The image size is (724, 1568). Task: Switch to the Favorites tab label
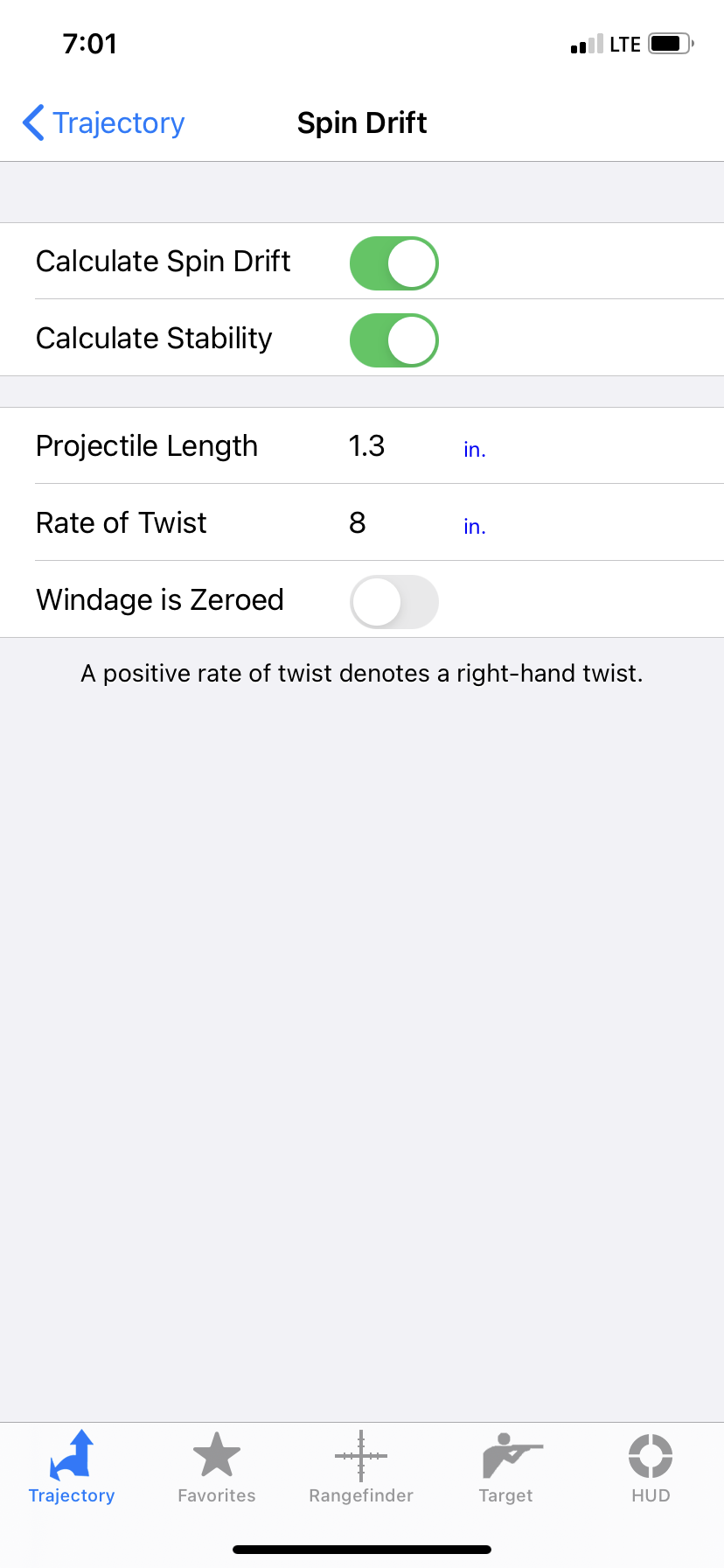point(217,1495)
